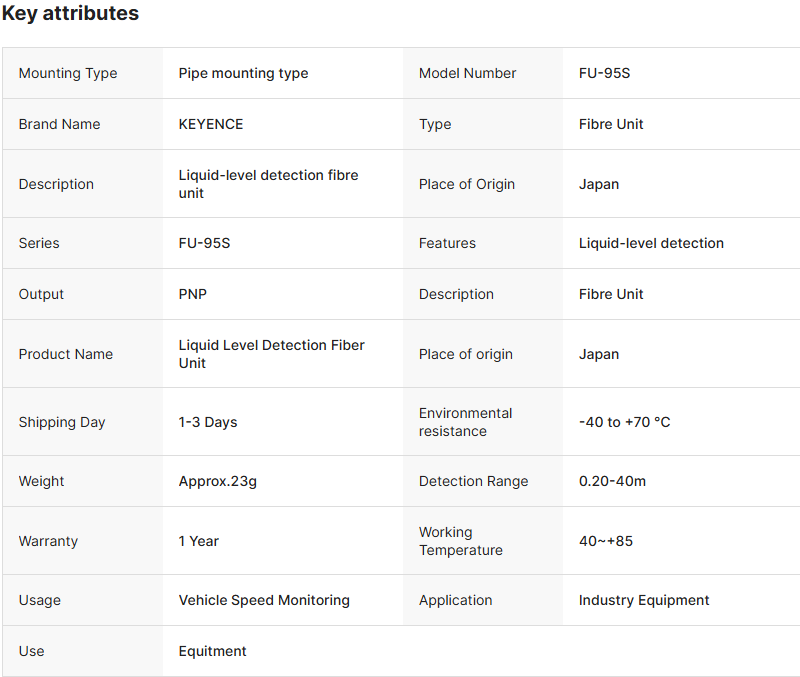Select the "Liquid-level detection" features value
The image size is (800, 677).
[x=651, y=243]
